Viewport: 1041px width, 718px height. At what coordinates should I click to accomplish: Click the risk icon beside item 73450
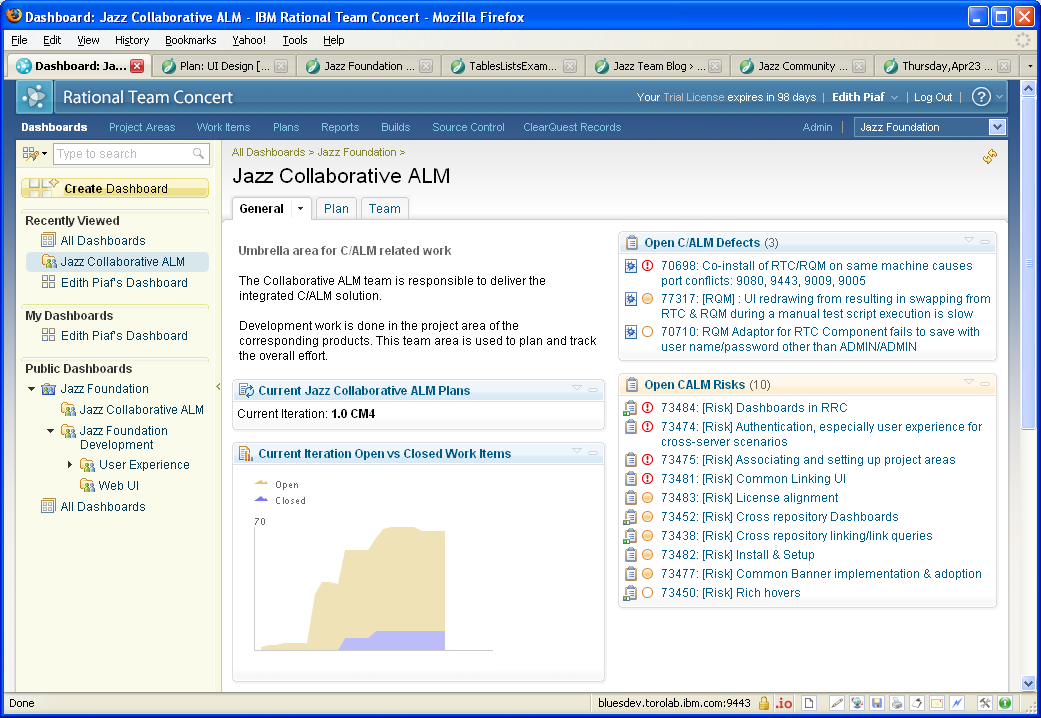tap(630, 593)
